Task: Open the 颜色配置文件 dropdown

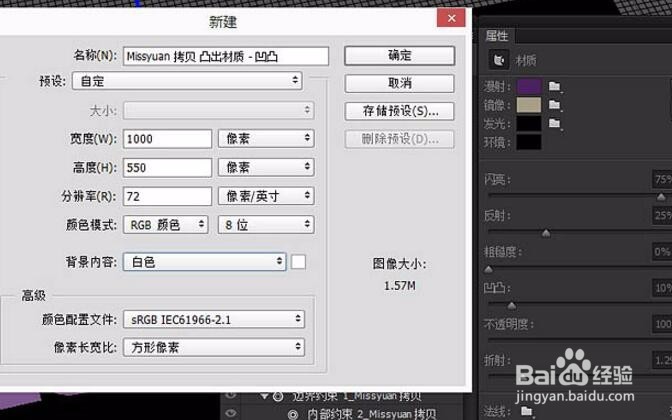Action: pos(214,320)
